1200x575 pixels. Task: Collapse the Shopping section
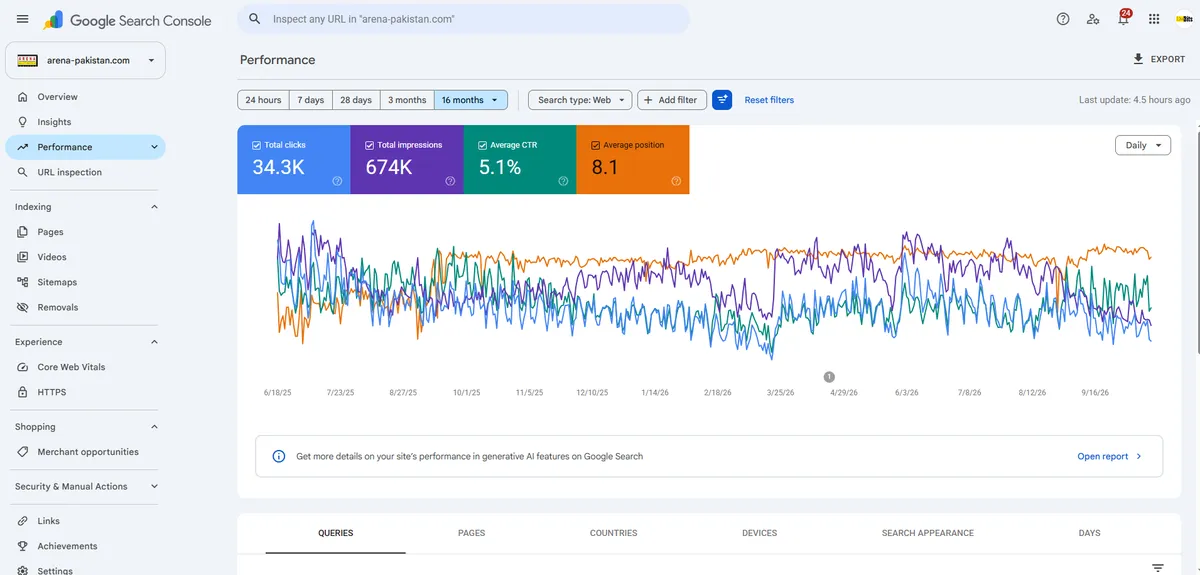coord(154,427)
